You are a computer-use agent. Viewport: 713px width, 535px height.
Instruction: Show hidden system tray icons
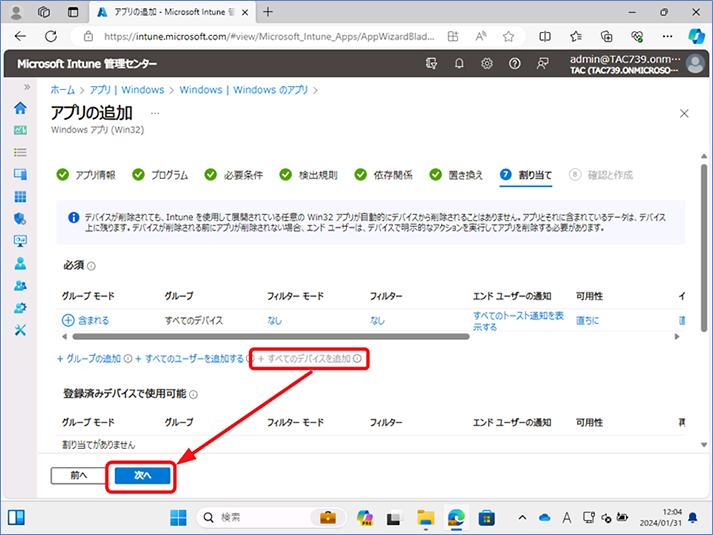(522, 517)
